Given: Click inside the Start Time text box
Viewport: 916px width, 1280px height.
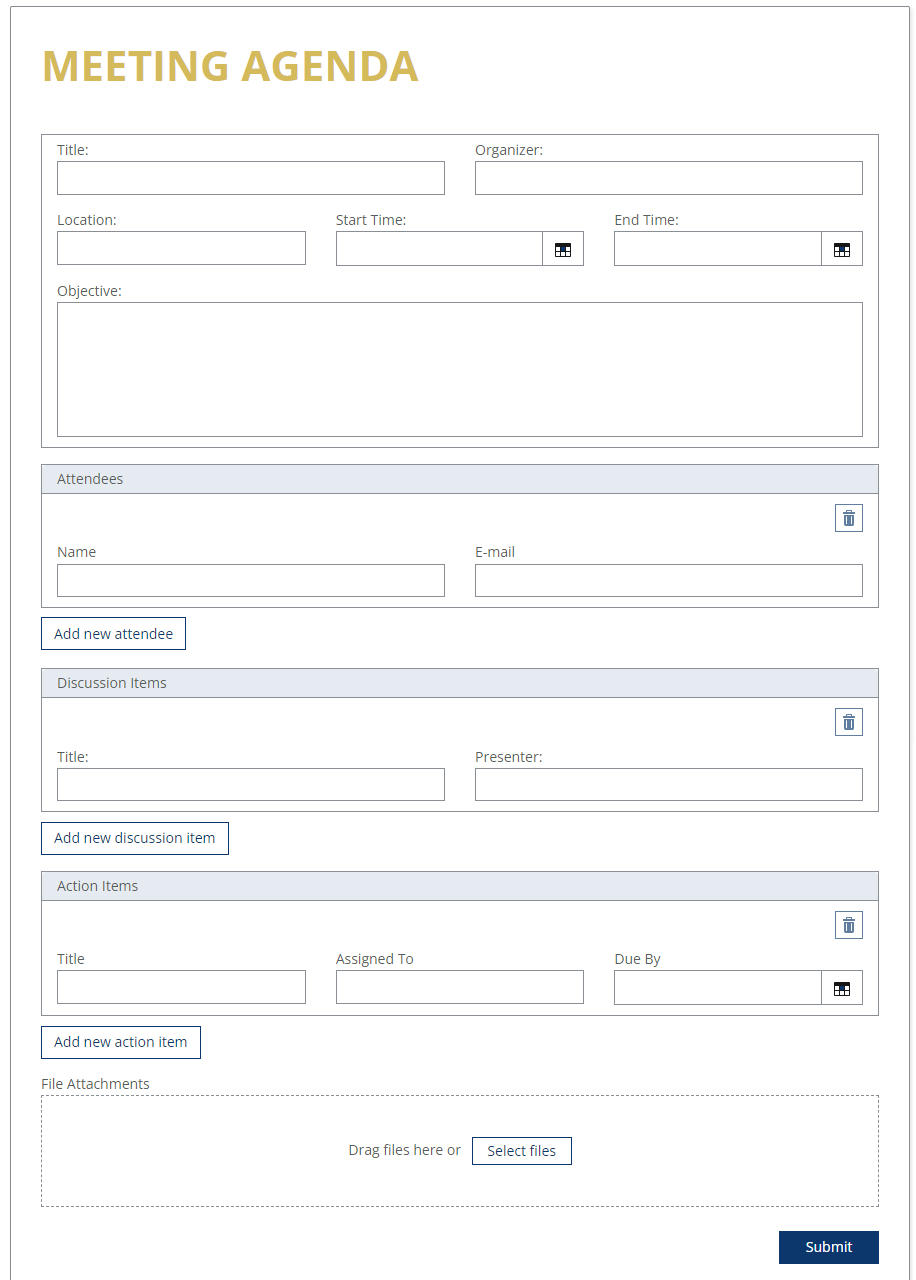Looking at the screenshot, I should coord(439,249).
